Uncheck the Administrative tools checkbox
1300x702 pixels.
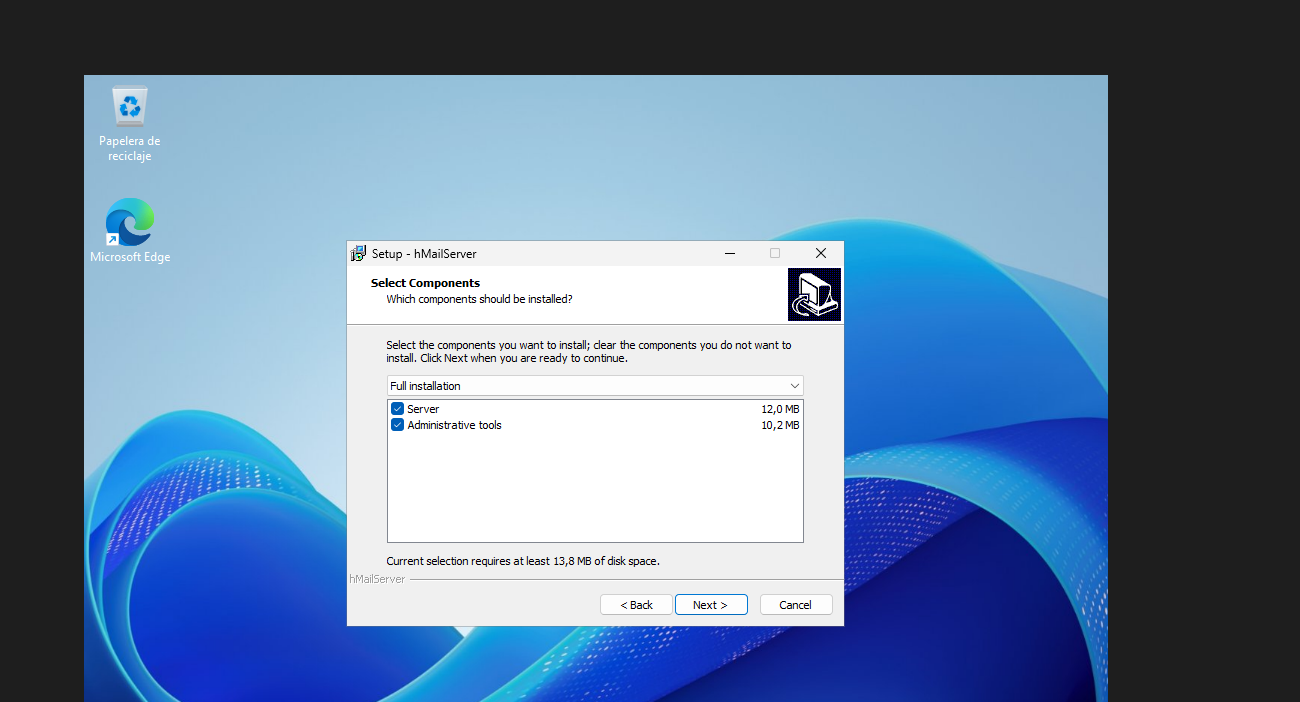[x=397, y=425]
